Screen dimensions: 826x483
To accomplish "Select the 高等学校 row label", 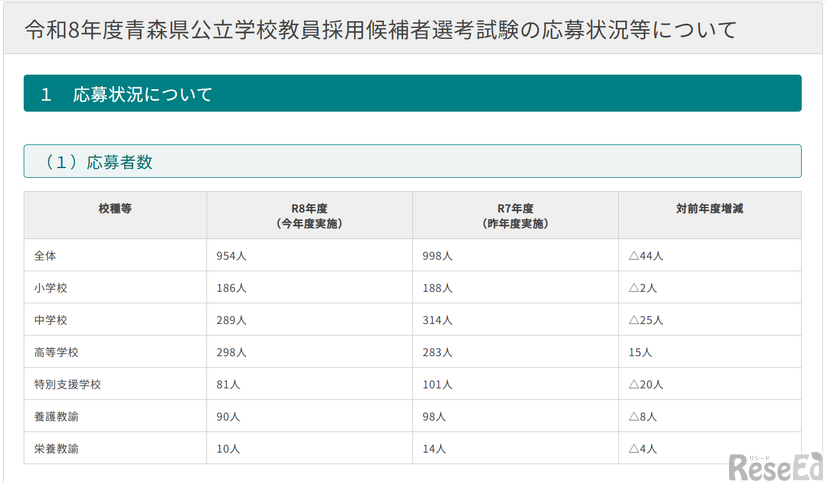I will [56, 352].
